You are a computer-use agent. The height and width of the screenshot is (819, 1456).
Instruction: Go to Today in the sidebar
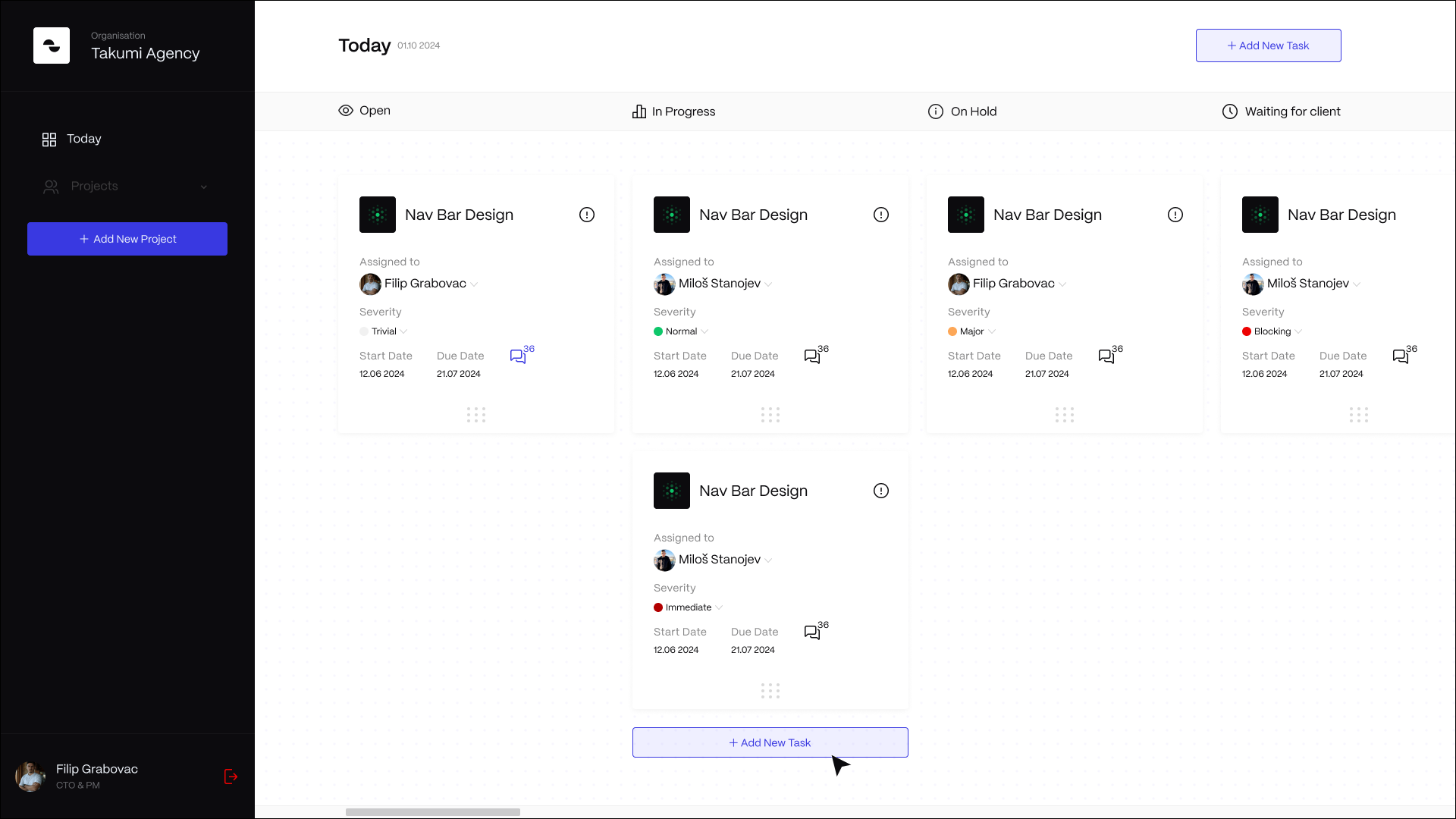tap(83, 139)
